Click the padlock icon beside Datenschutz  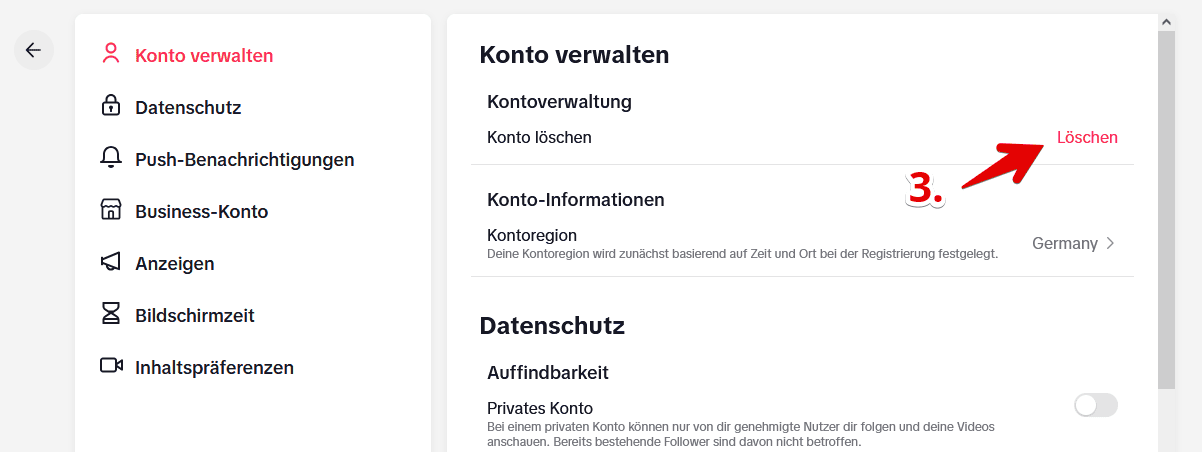(111, 106)
